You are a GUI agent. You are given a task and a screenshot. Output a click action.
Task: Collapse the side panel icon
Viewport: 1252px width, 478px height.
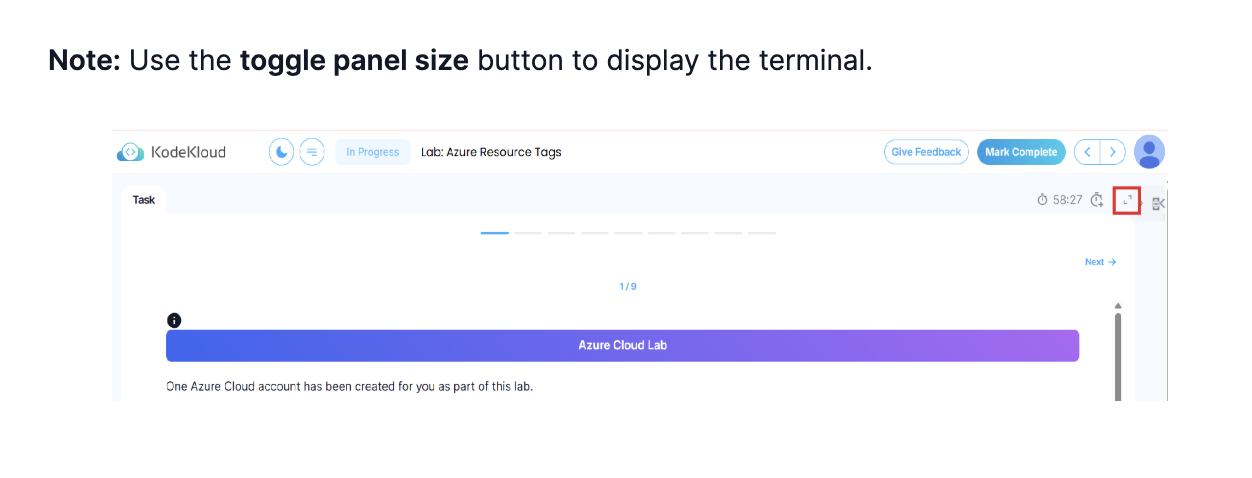pos(1158,203)
